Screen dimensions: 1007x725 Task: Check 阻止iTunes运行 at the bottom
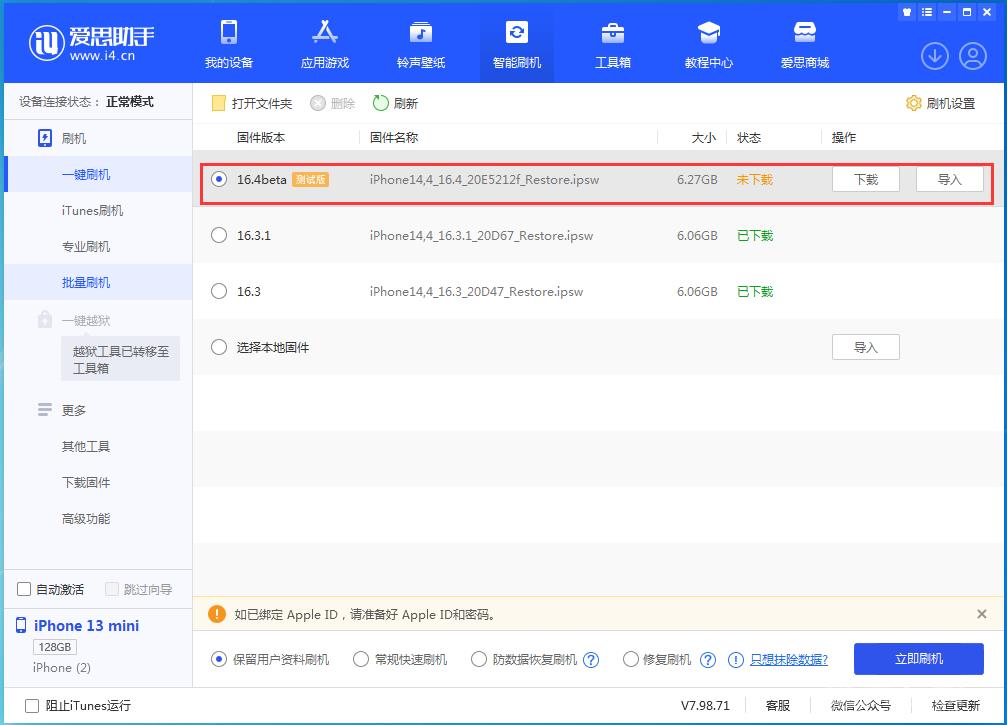(x=32, y=705)
